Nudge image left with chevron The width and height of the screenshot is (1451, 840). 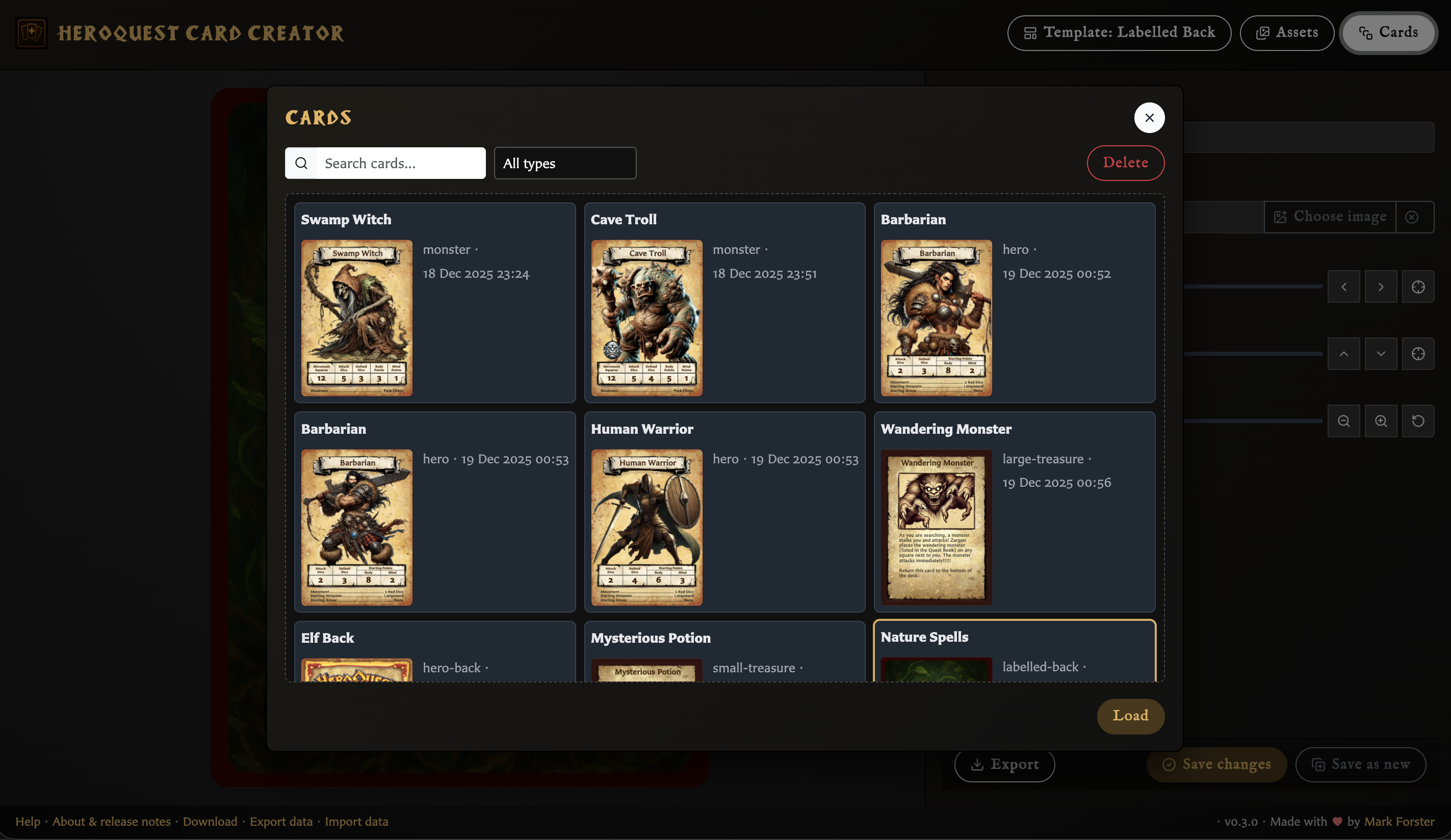pos(1343,287)
